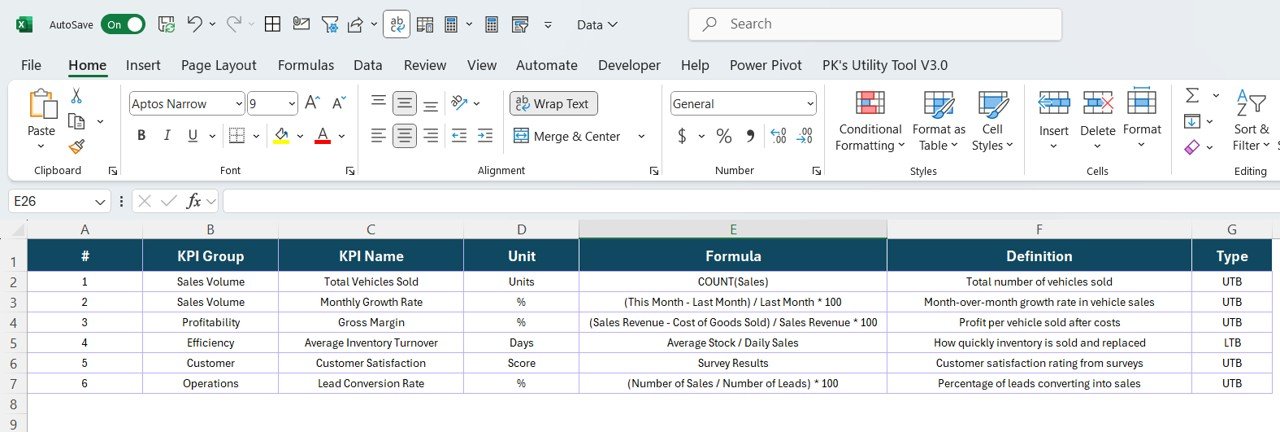Toggle Bold formatting

point(141,136)
